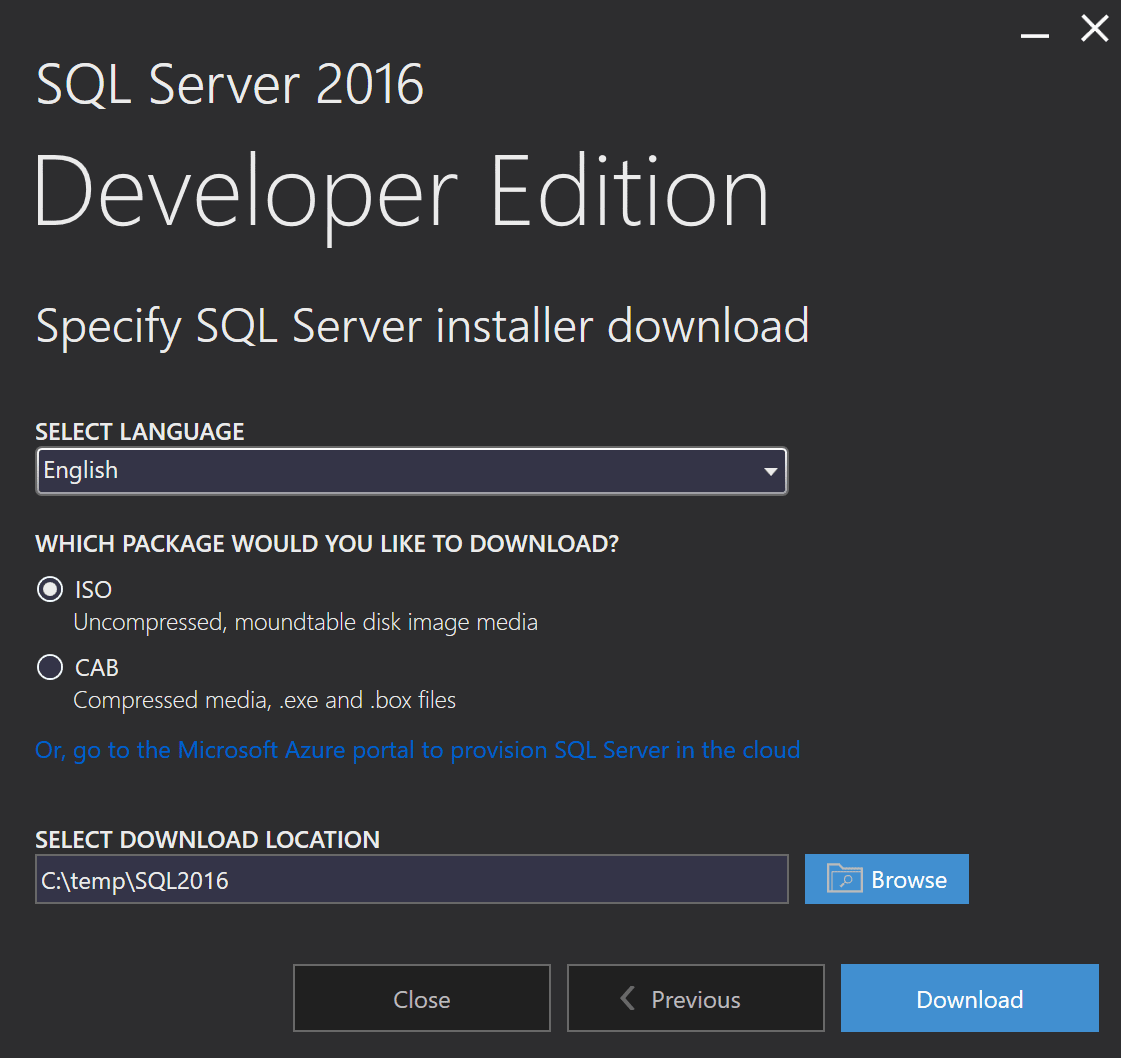Viewport: 1121px width, 1058px height.
Task: Click the language dropdown arrow
Action: pyautogui.click(x=770, y=472)
